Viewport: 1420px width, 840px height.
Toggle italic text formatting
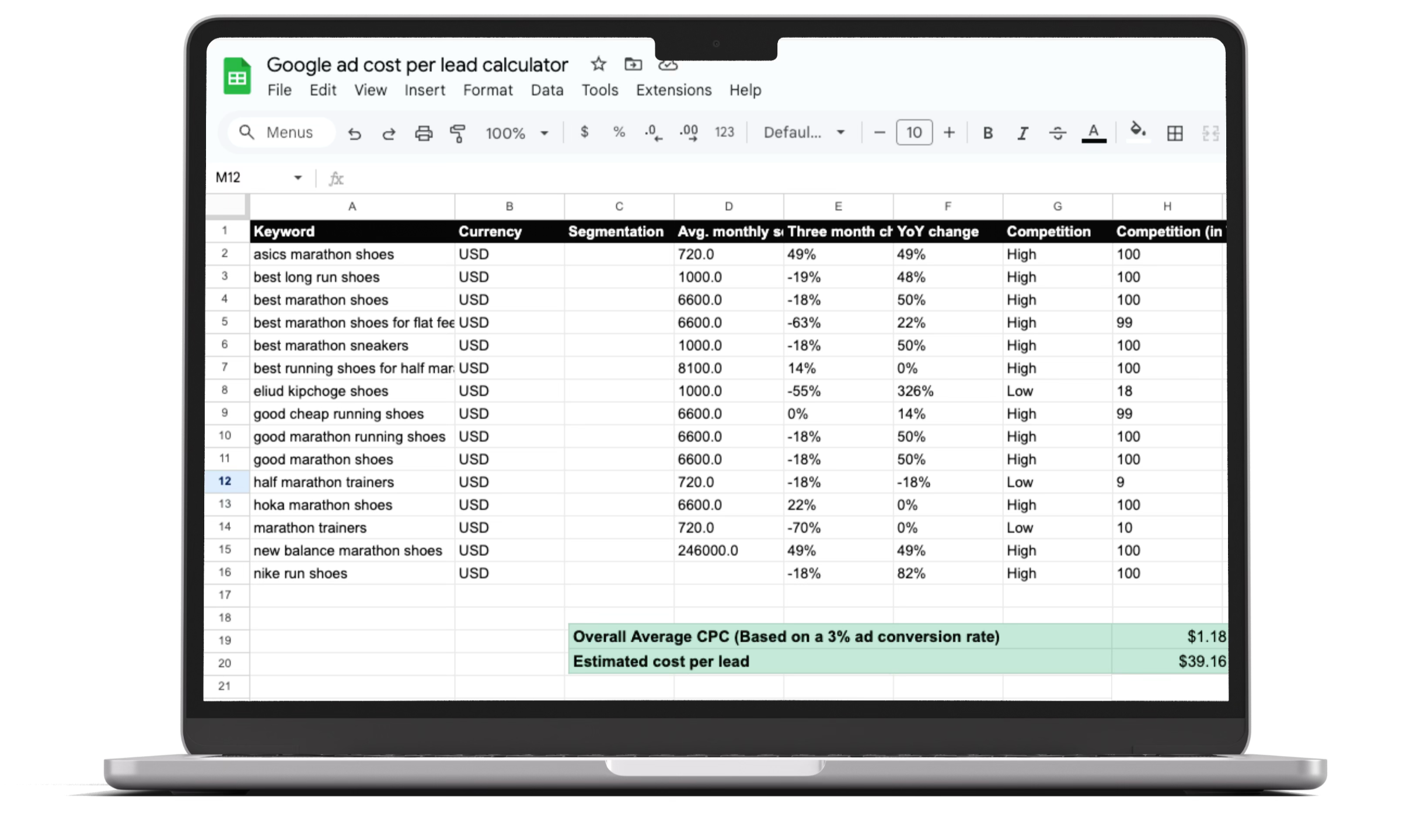(1023, 133)
